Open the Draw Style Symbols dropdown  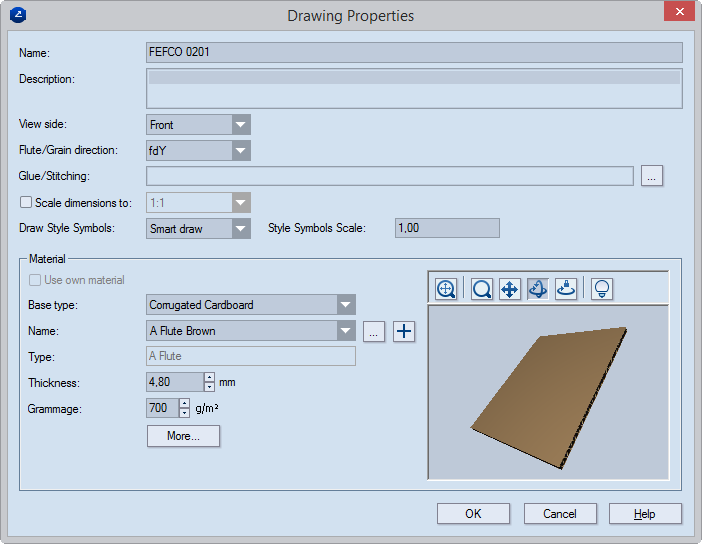[240, 229]
